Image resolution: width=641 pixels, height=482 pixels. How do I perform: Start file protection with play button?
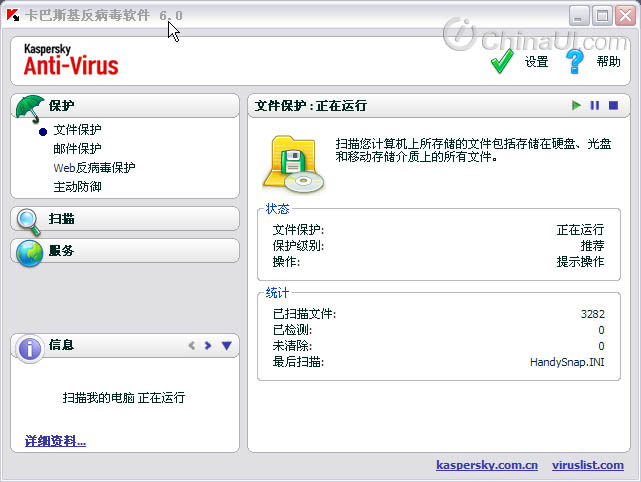pyautogui.click(x=576, y=105)
